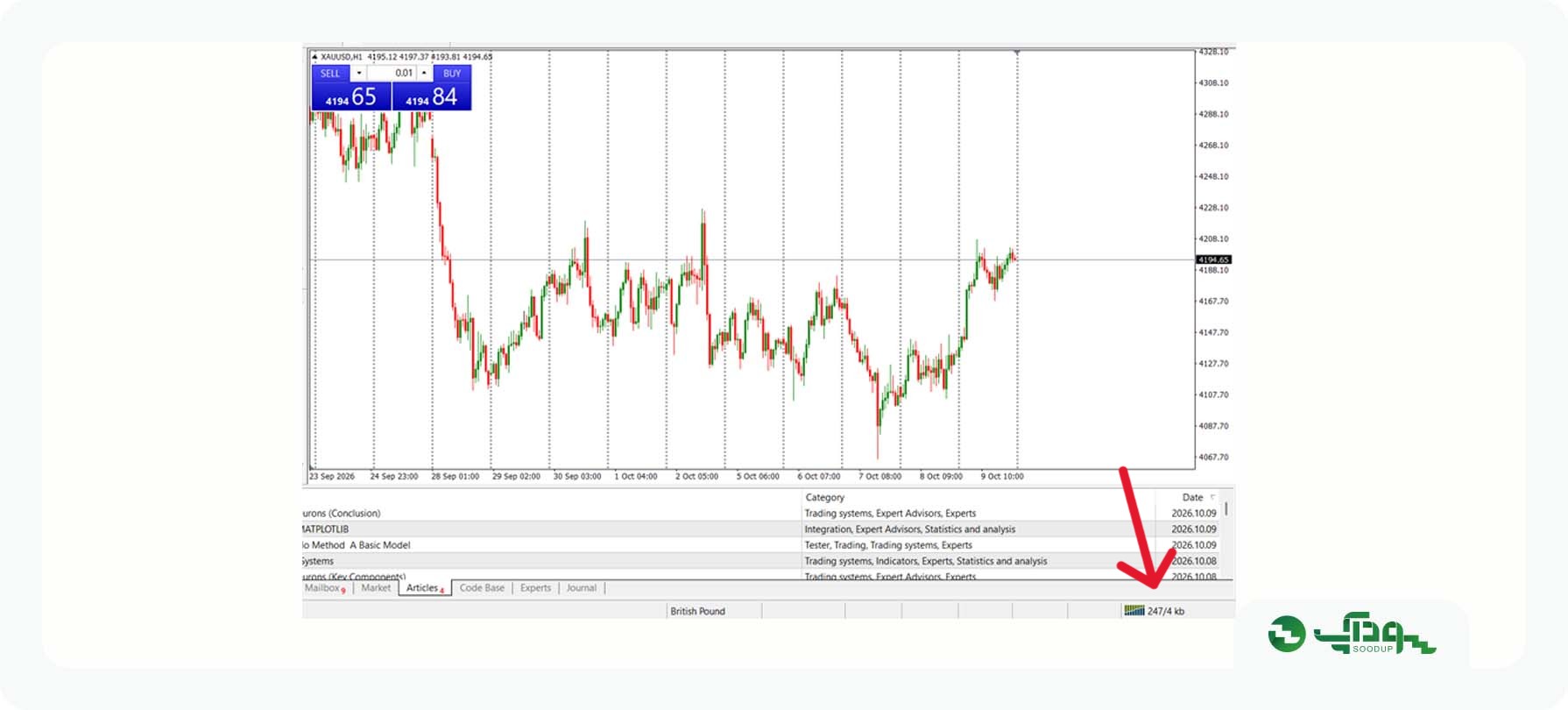
Task: Click the SELL button
Action: (330, 74)
